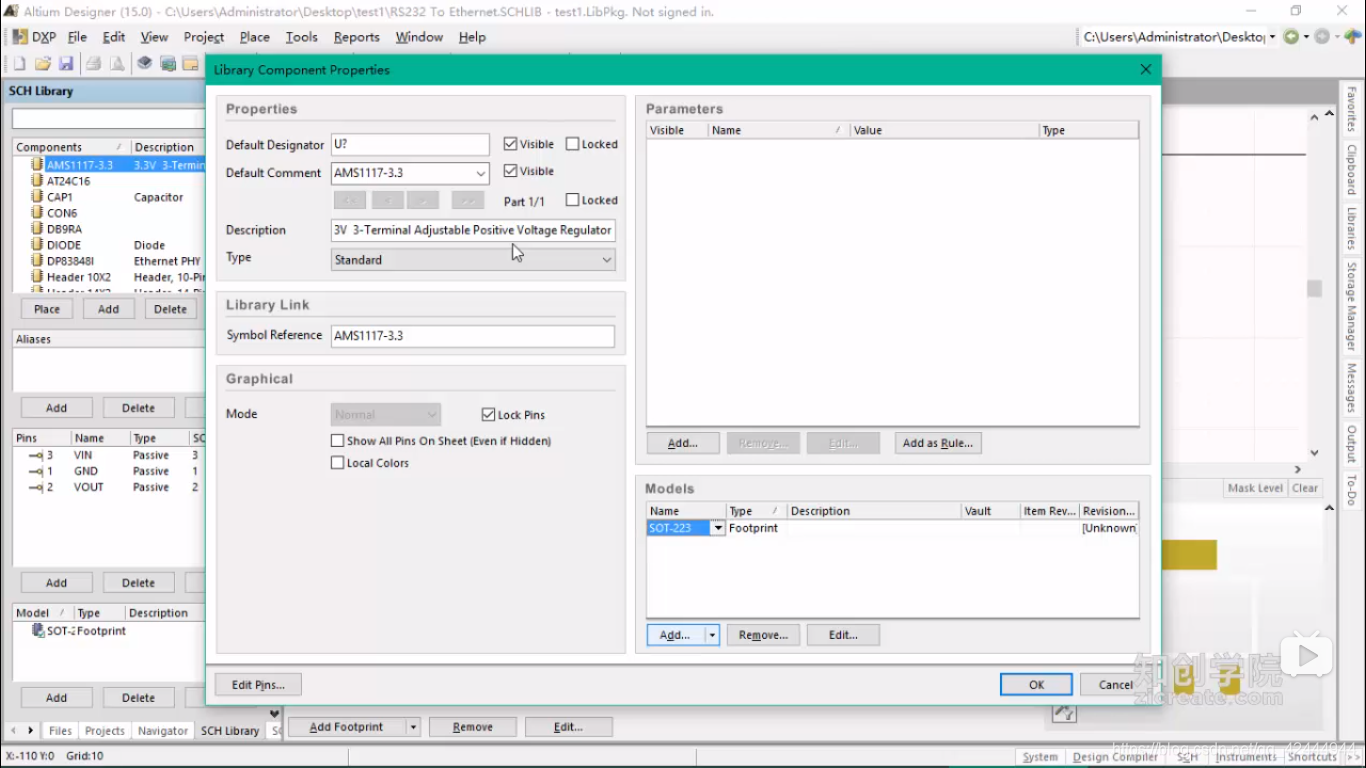Click Parameters Add... button

[x=683, y=443]
